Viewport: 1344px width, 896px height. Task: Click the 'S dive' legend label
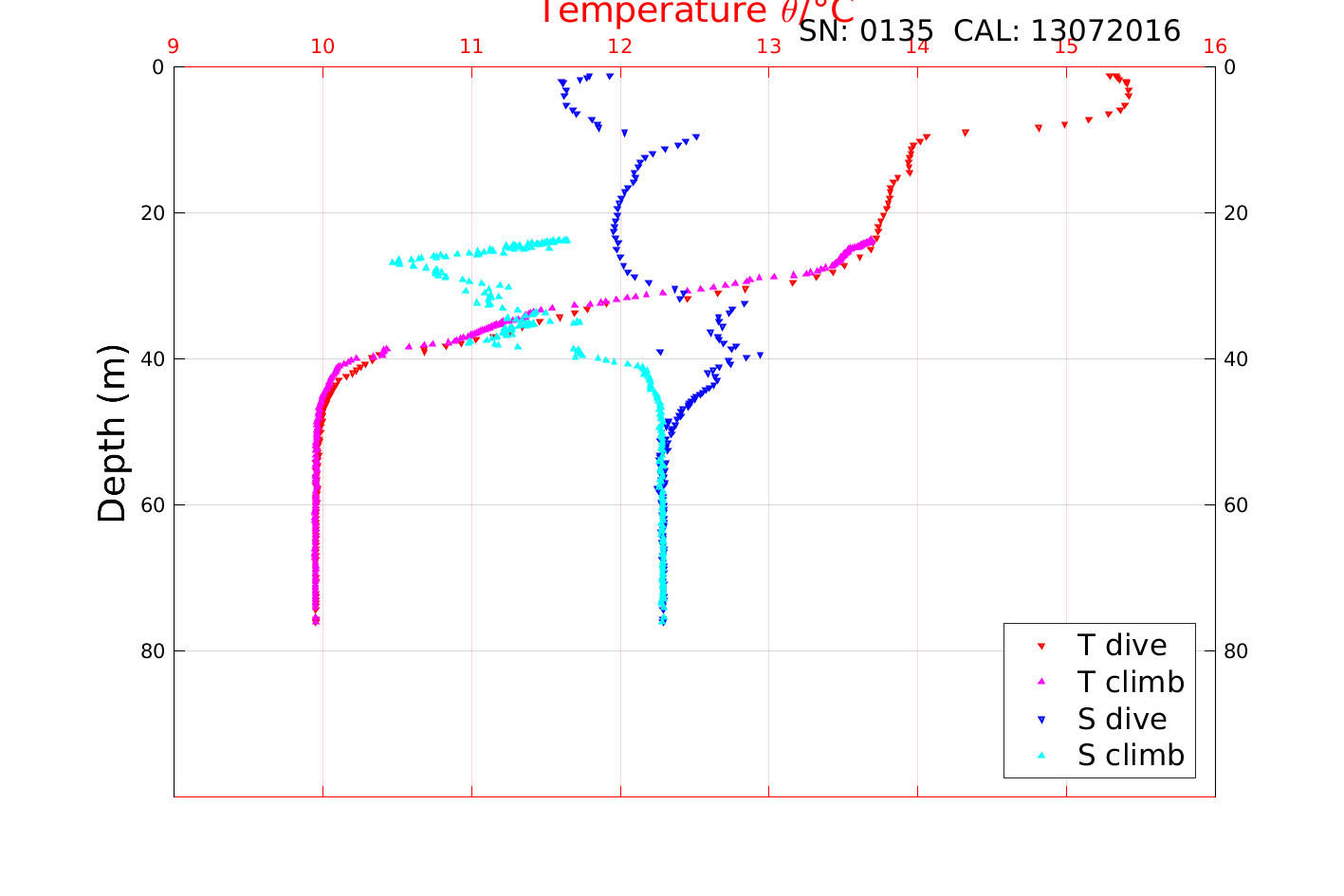click(x=1122, y=719)
